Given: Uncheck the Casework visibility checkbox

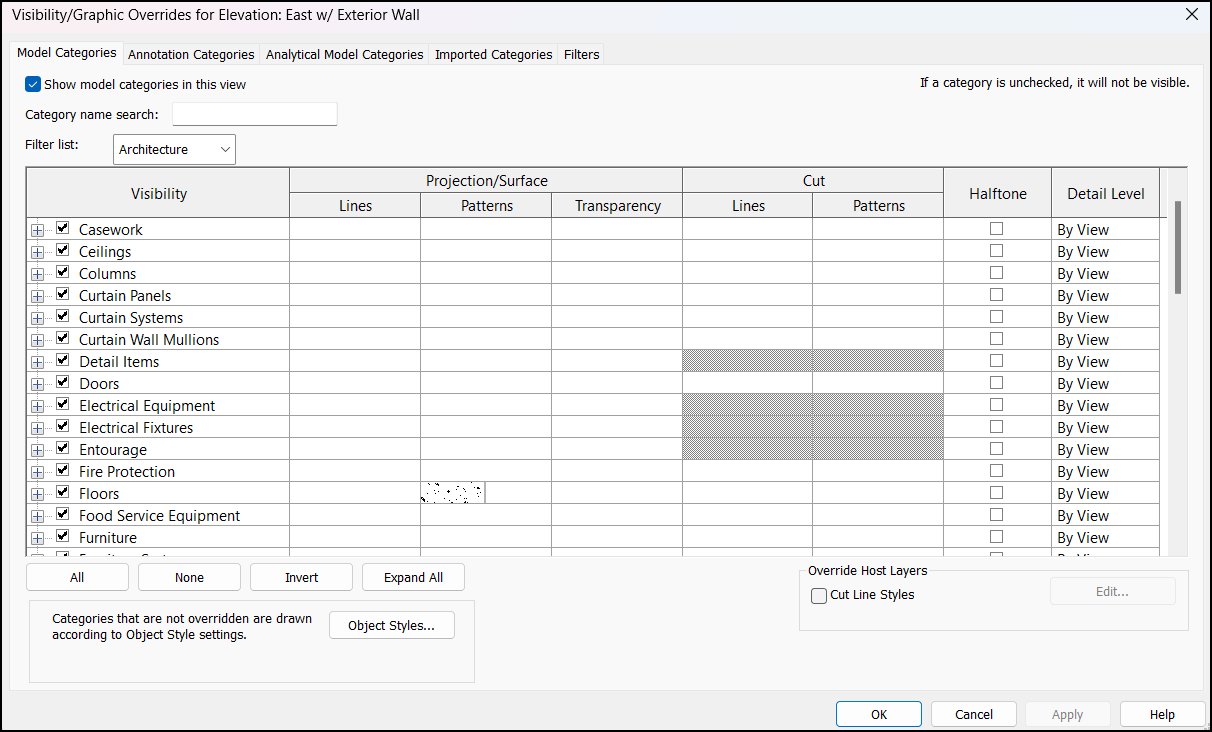Looking at the screenshot, I should (x=63, y=229).
